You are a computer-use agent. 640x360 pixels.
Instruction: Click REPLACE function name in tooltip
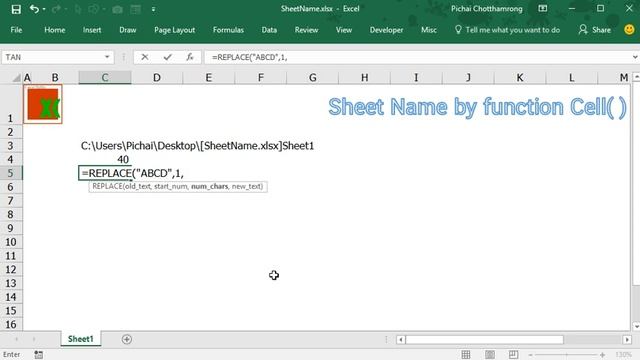tap(107, 187)
